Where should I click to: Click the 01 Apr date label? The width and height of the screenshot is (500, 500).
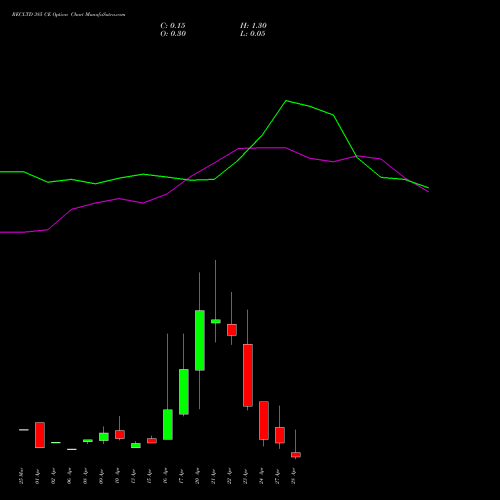coord(37,476)
